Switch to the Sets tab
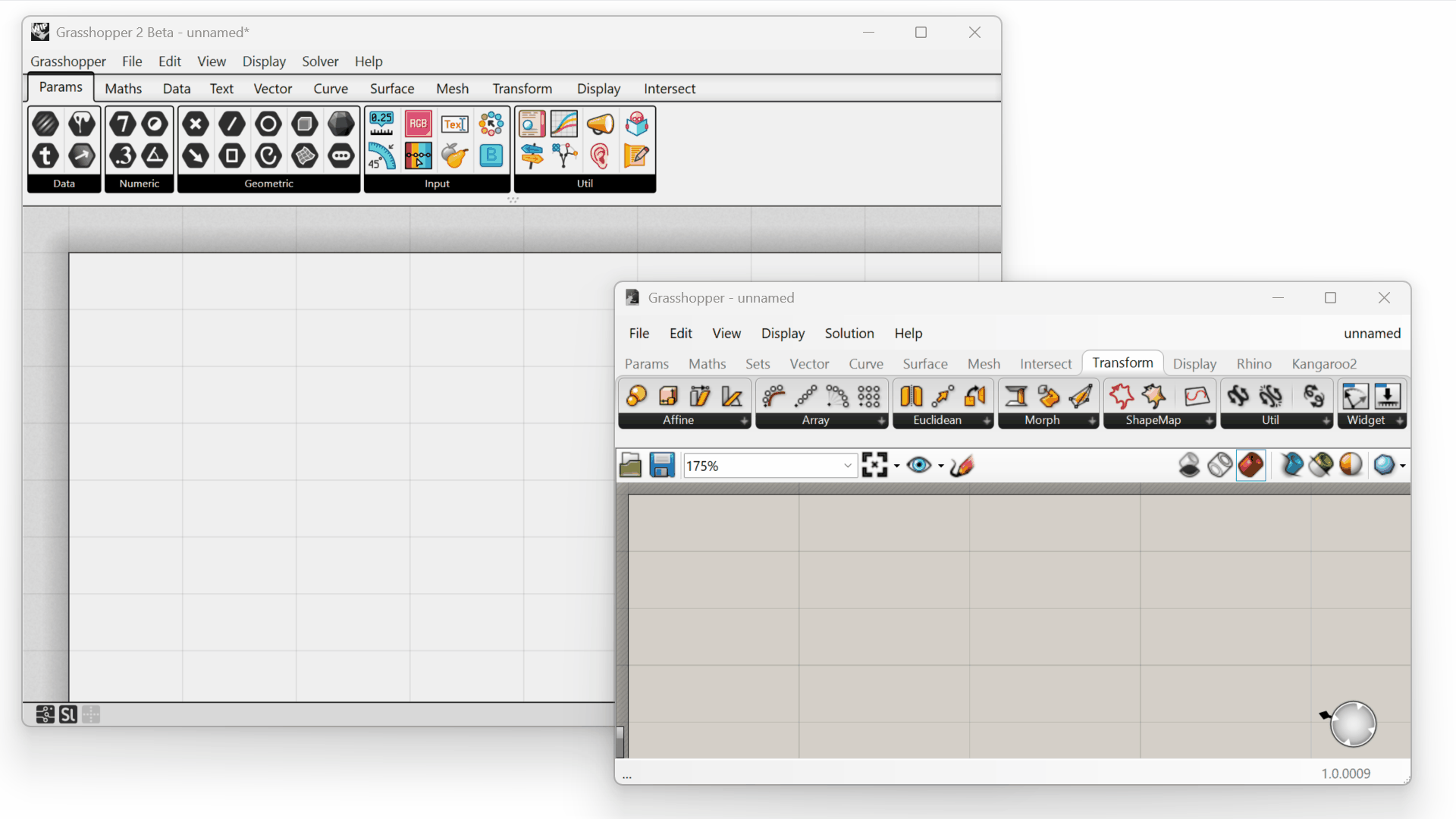The height and width of the screenshot is (819, 1456). point(758,364)
